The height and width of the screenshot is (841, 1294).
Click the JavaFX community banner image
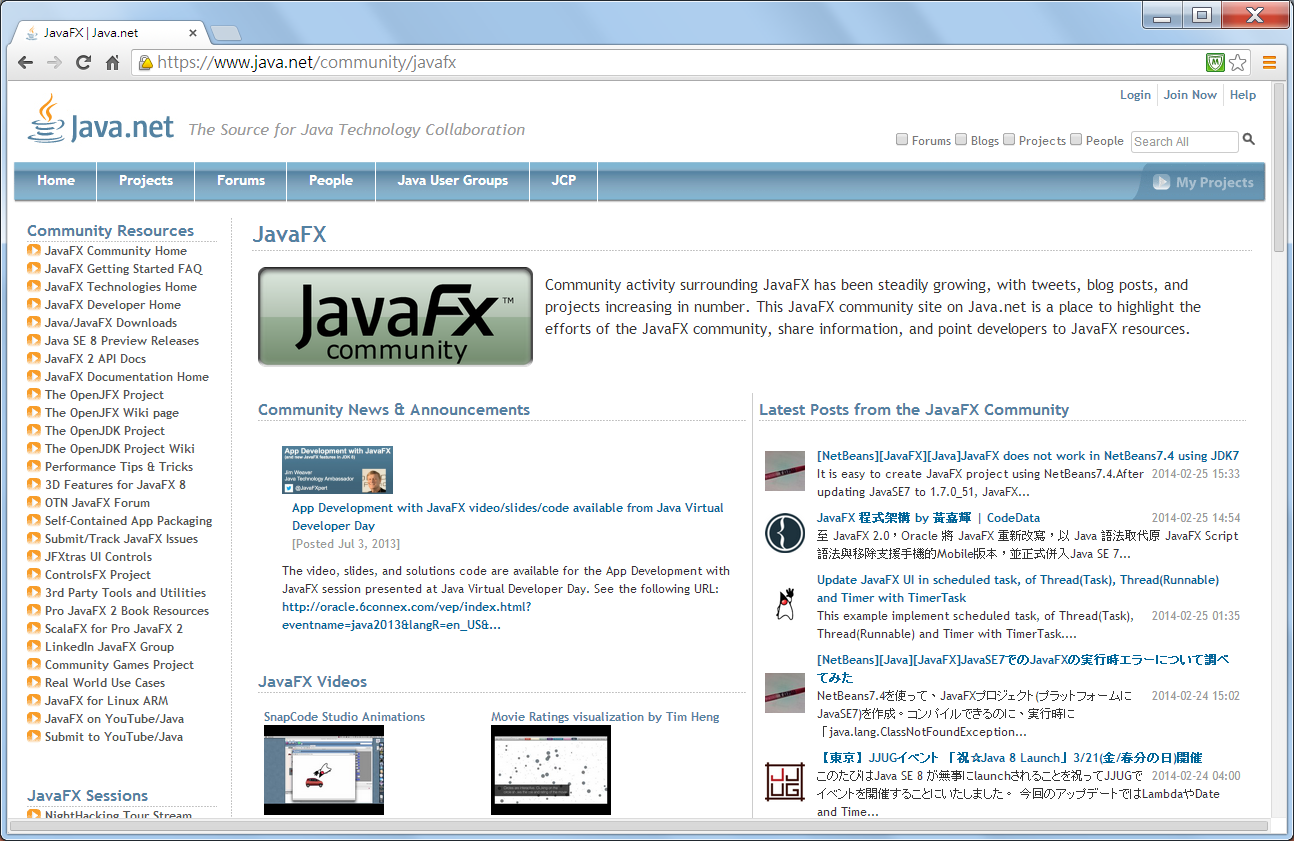395,316
